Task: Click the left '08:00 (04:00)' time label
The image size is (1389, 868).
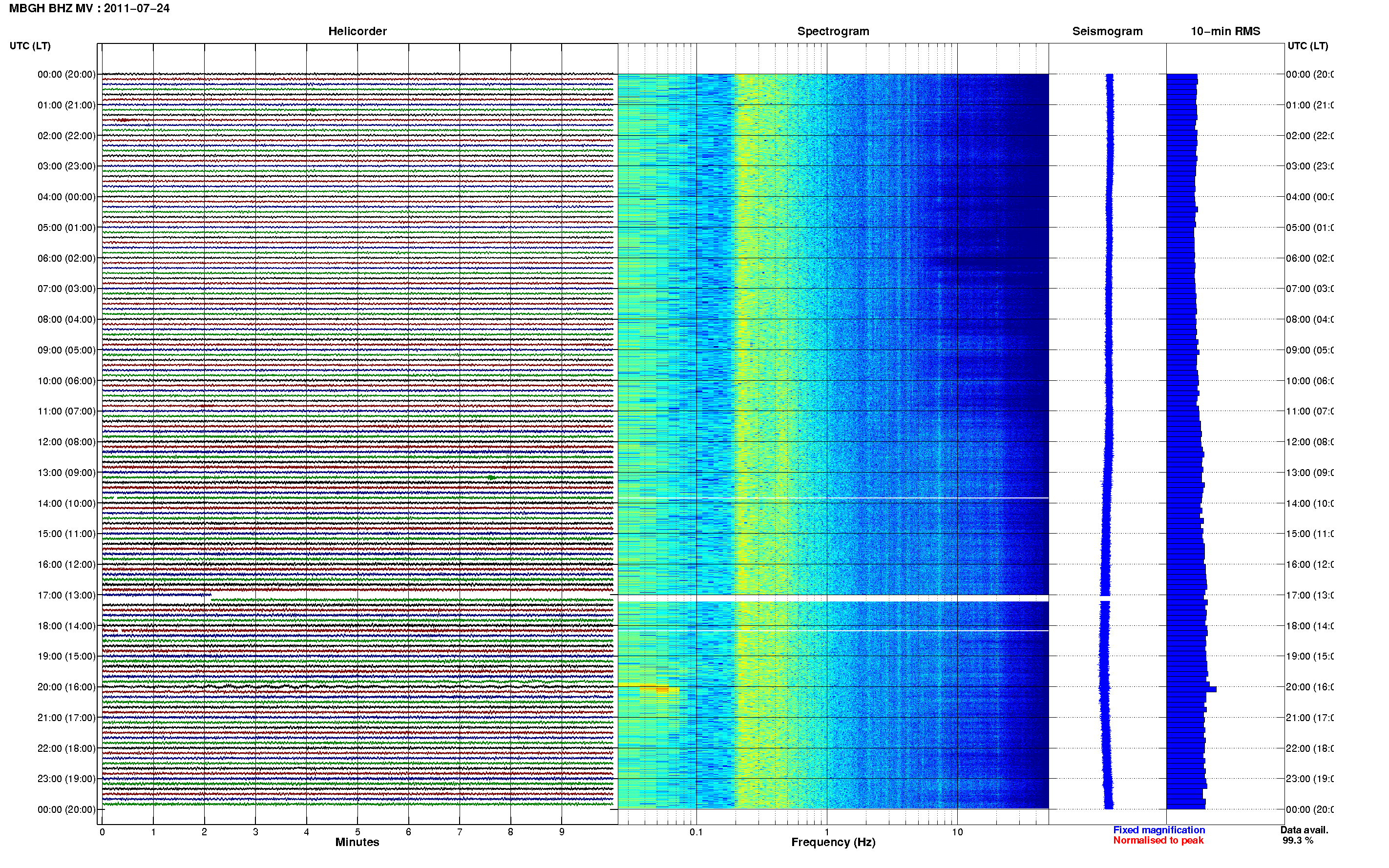Action: click(66, 320)
